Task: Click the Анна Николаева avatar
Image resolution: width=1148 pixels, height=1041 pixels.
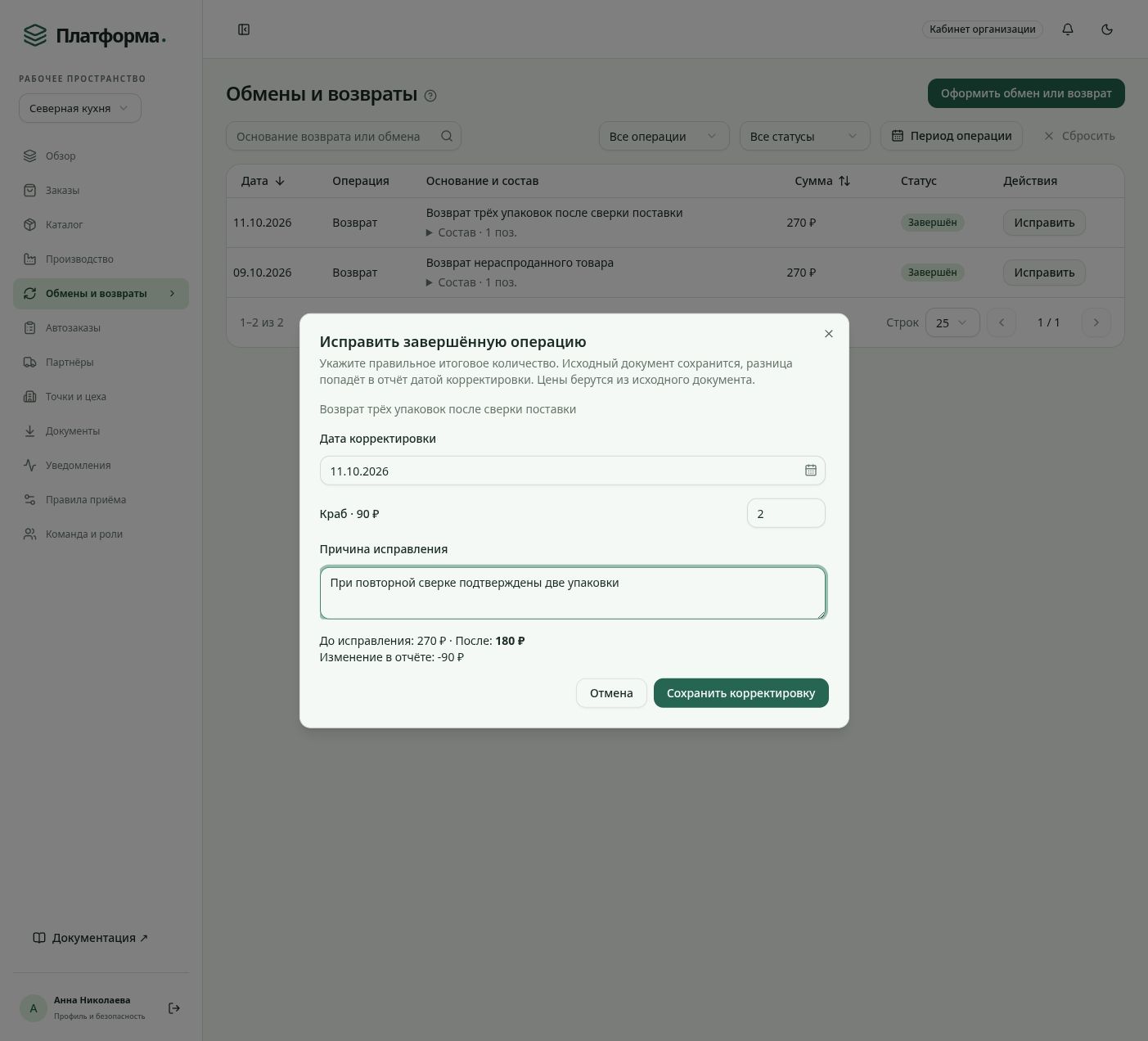Action: tap(34, 1008)
